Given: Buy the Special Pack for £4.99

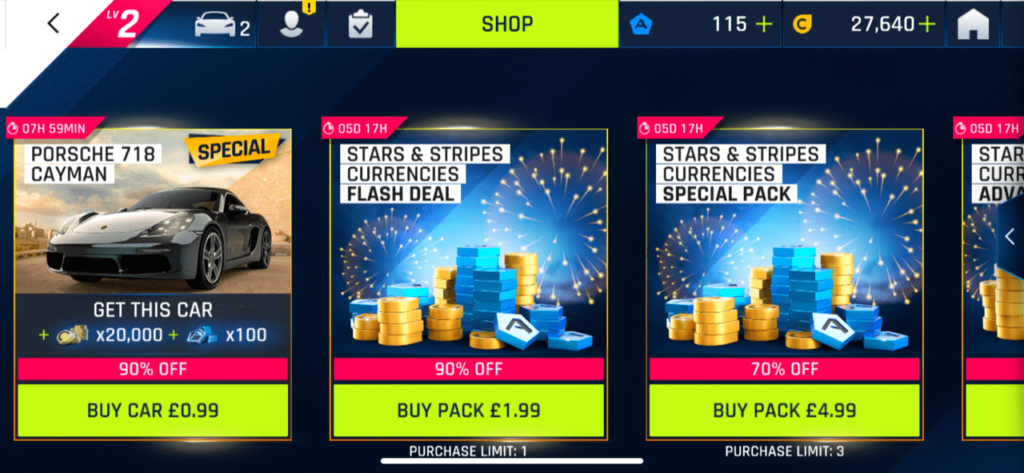Looking at the screenshot, I should [x=784, y=410].
